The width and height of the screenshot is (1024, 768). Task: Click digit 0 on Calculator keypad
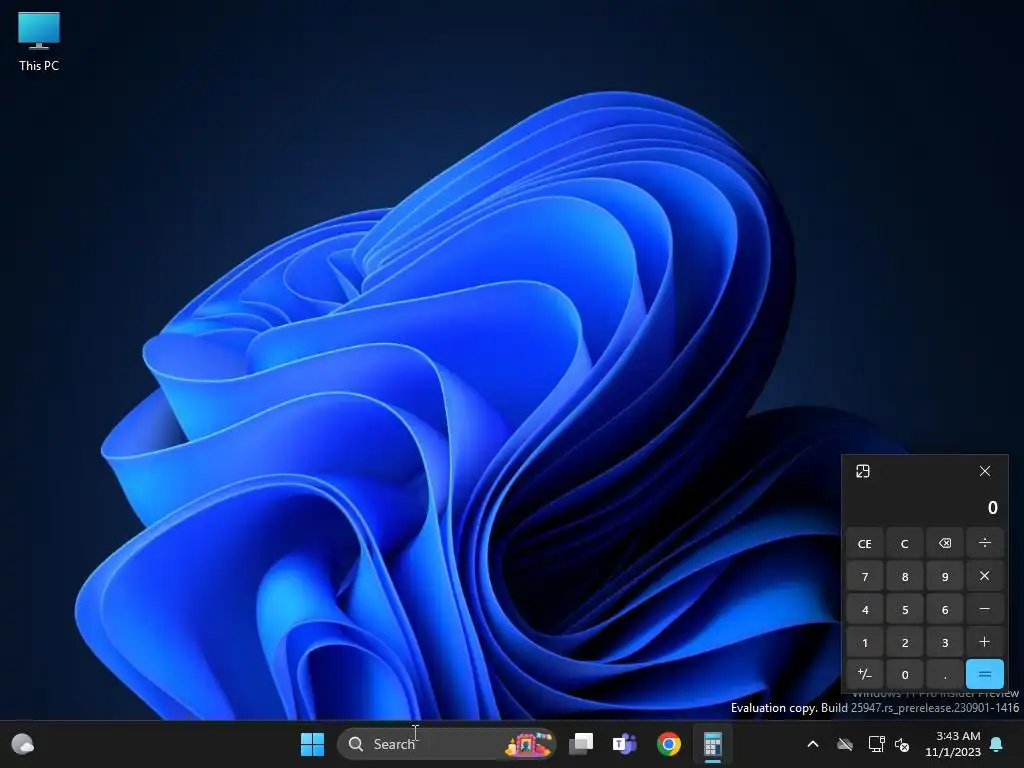[904, 675]
